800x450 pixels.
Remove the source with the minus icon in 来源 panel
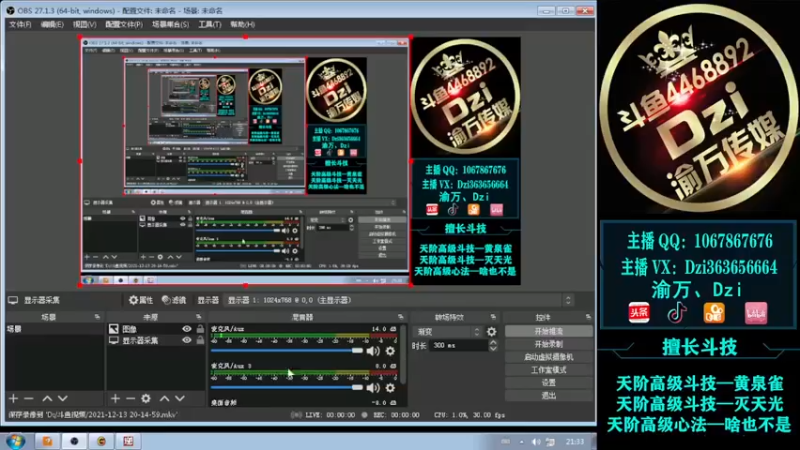pyautogui.click(x=131, y=398)
